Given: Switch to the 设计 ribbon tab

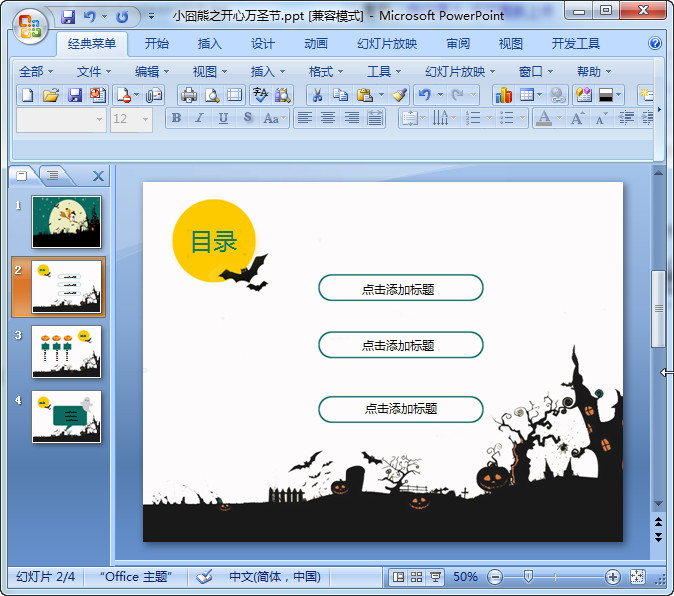Looking at the screenshot, I should point(262,43).
